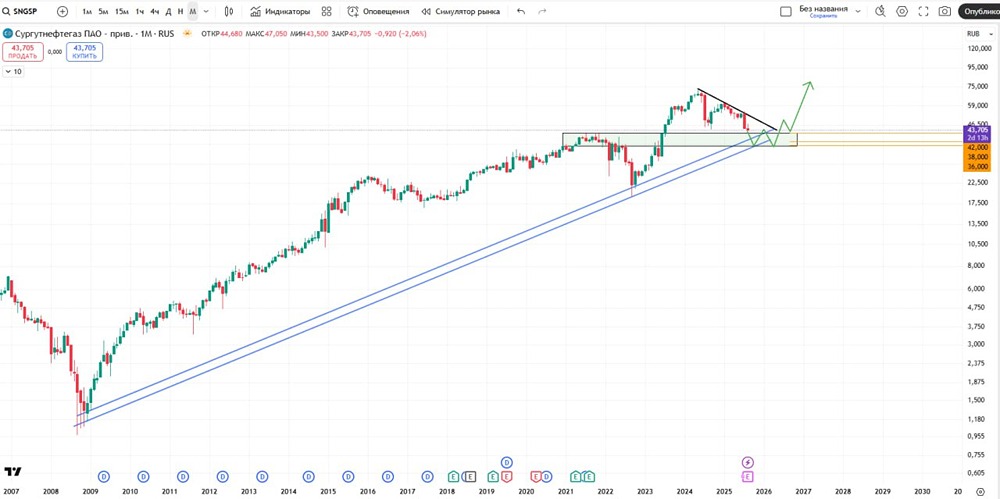
Task: Click the sun market status icon
Action: point(188,34)
